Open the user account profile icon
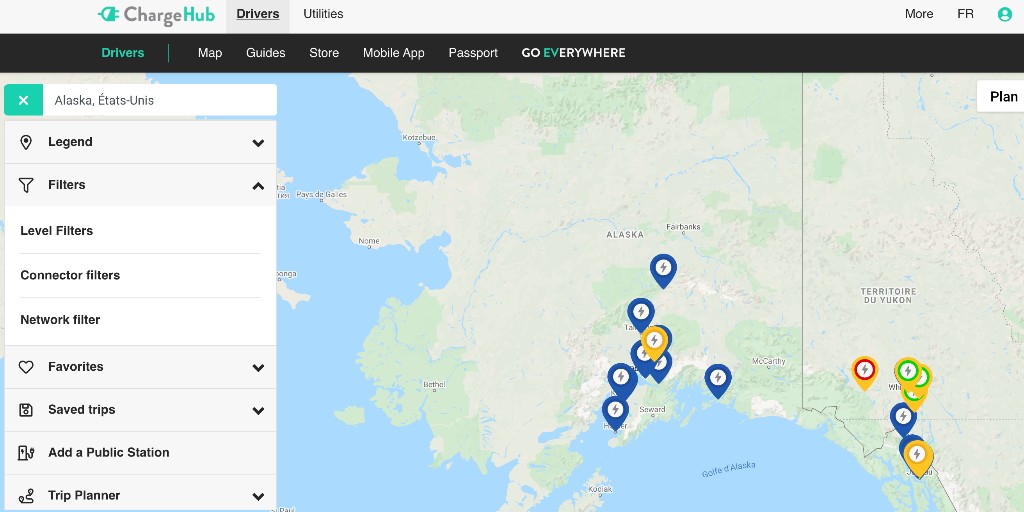The width and height of the screenshot is (1024, 512). pos(1004,14)
